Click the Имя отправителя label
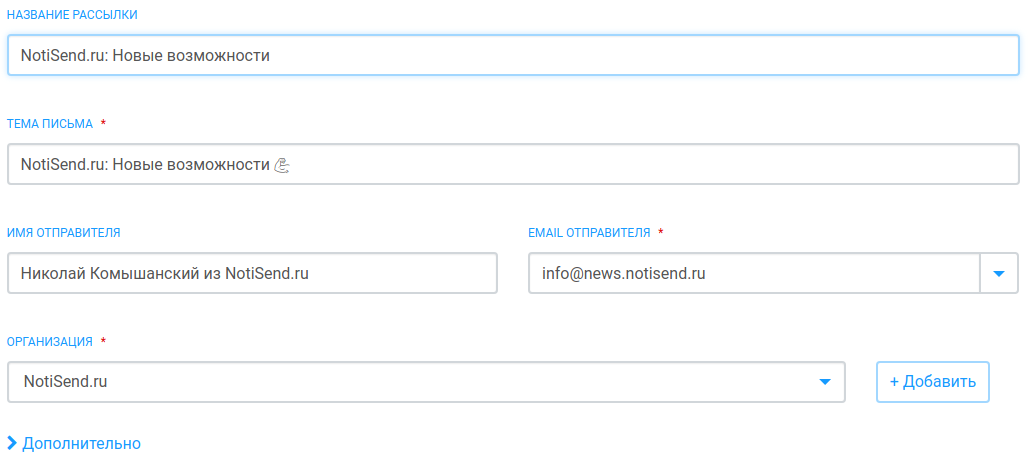The image size is (1031, 465). coord(64,232)
